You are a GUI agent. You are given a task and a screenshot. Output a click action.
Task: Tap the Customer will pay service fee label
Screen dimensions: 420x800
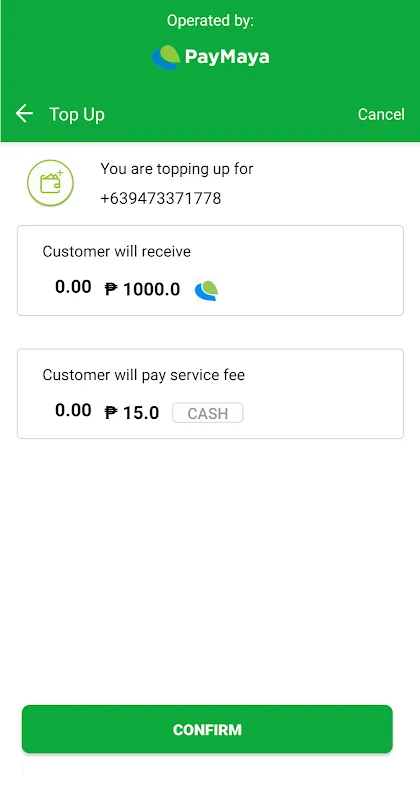(144, 376)
